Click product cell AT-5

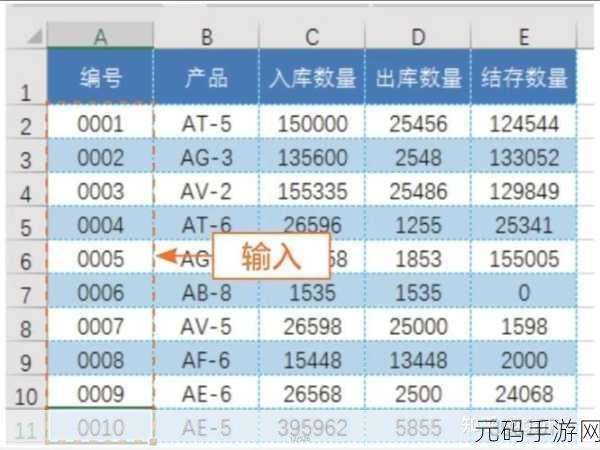pos(207,121)
